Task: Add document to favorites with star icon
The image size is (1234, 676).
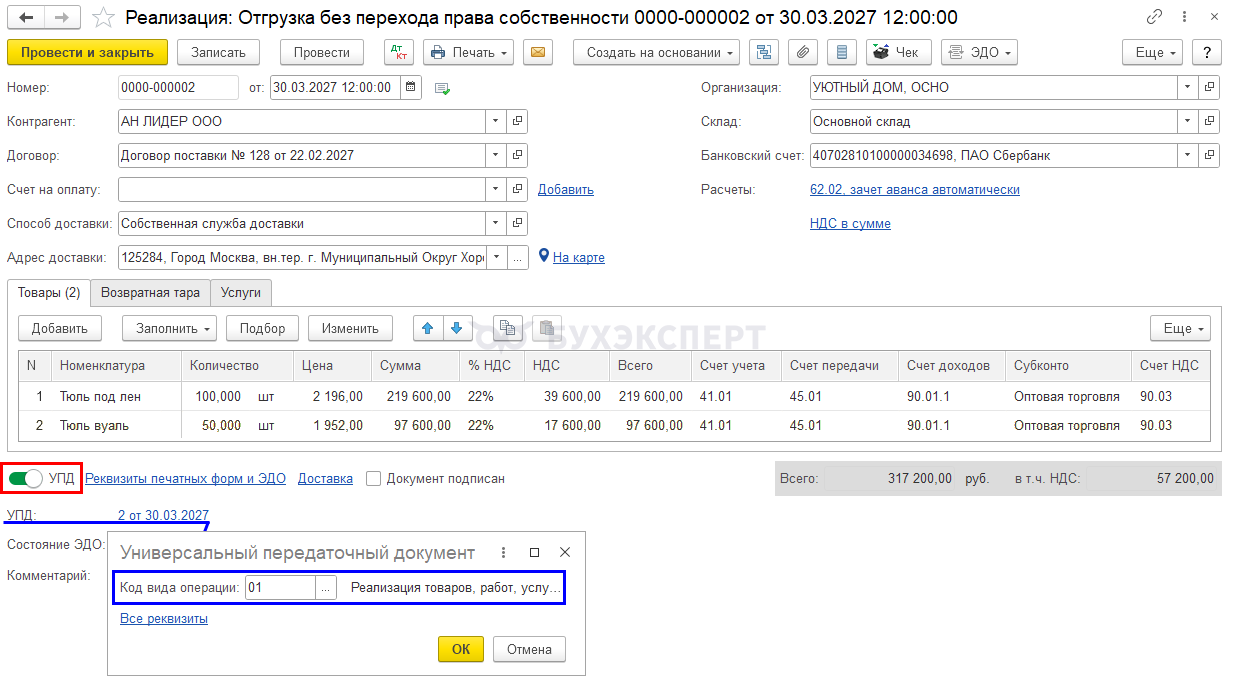Action: click(x=102, y=18)
